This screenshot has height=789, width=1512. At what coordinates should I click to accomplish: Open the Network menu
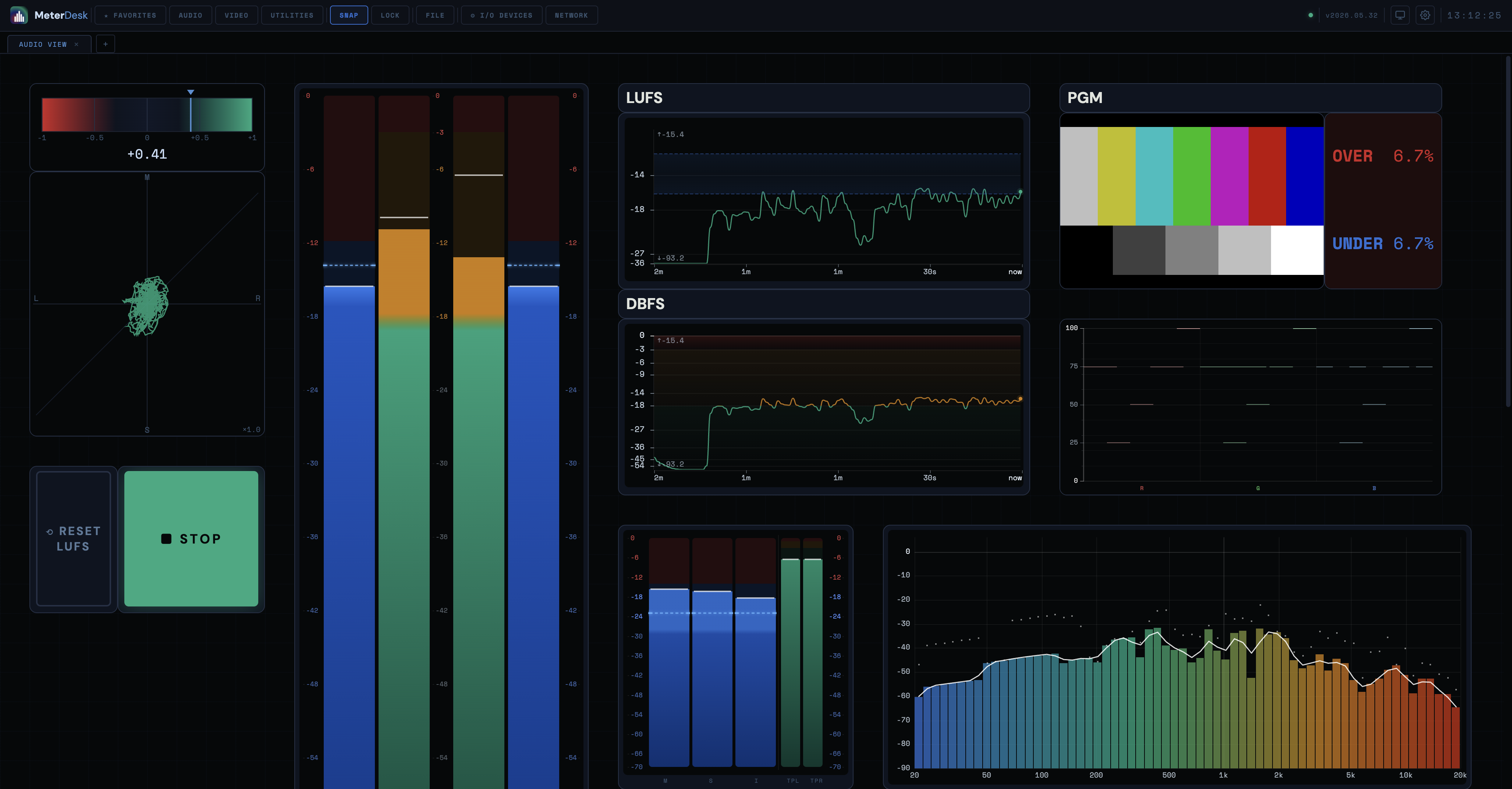(572, 15)
